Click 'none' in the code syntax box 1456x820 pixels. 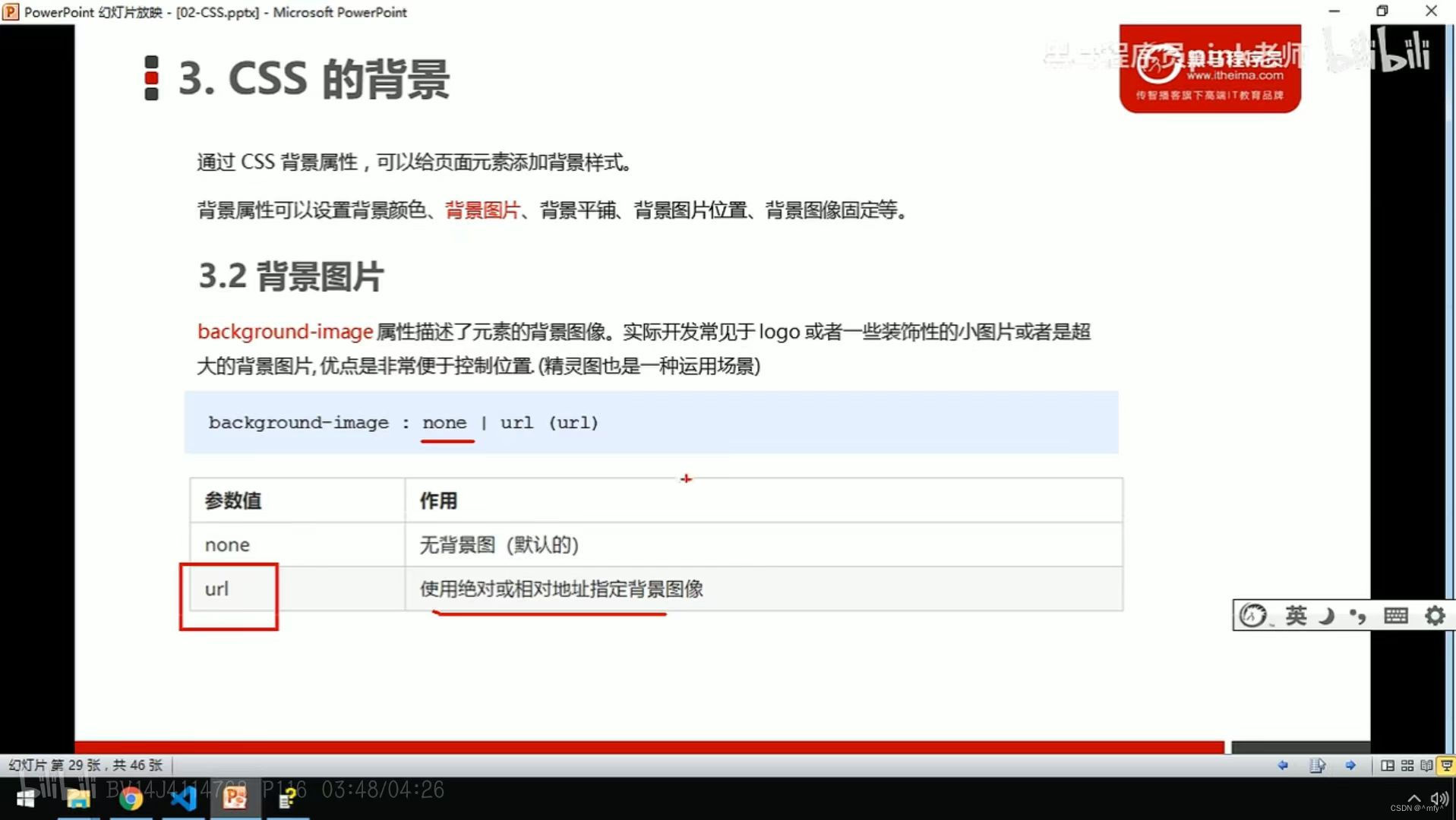444,423
